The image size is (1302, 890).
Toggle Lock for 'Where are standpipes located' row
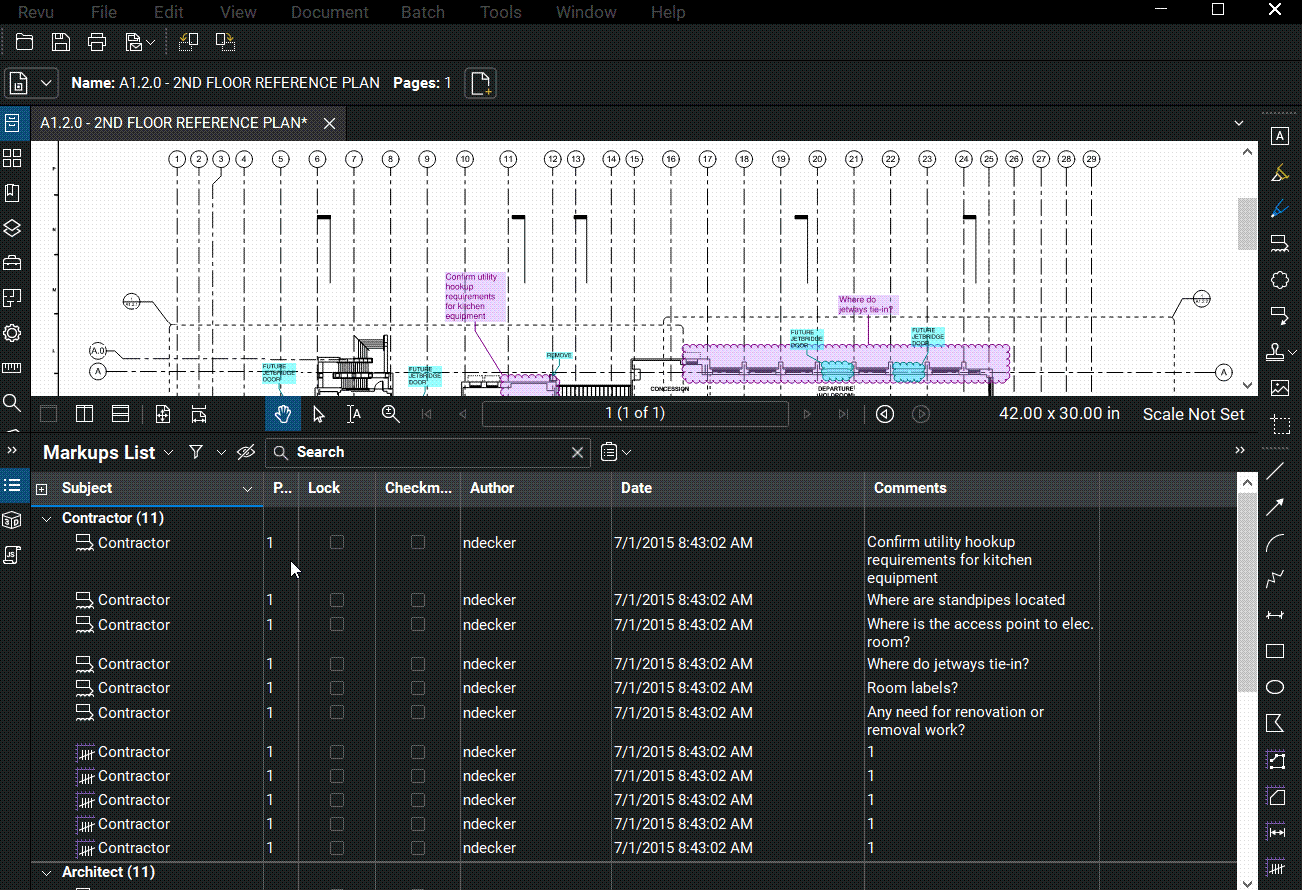click(337, 600)
